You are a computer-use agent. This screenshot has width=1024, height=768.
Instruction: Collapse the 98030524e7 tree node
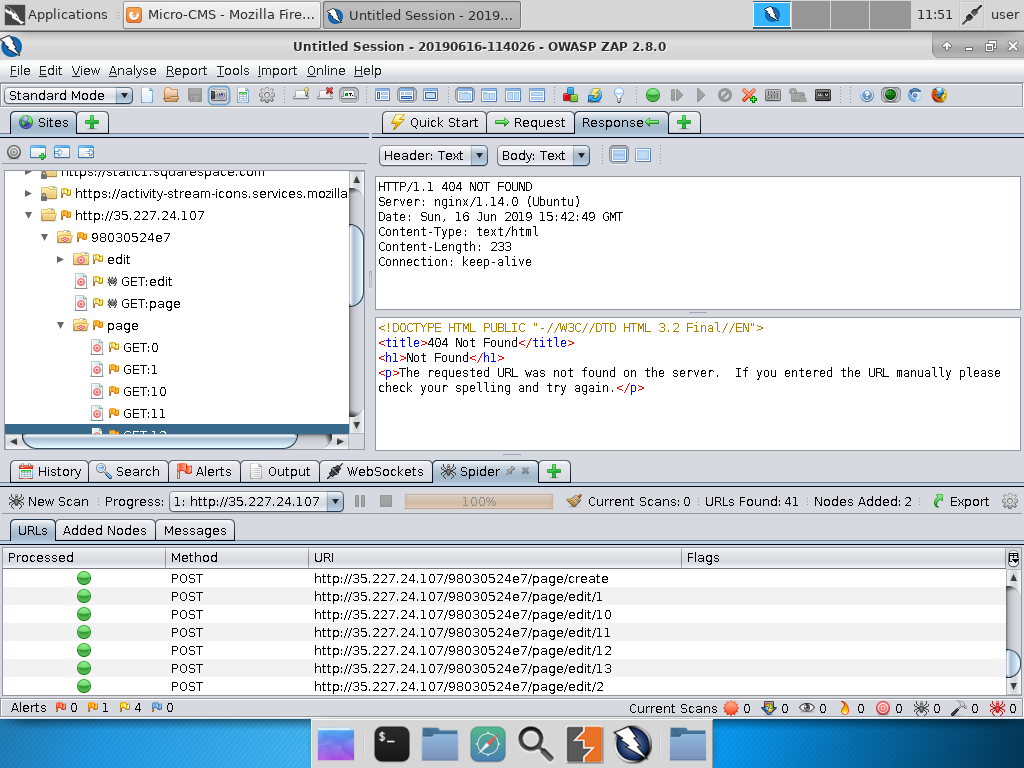point(44,237)
